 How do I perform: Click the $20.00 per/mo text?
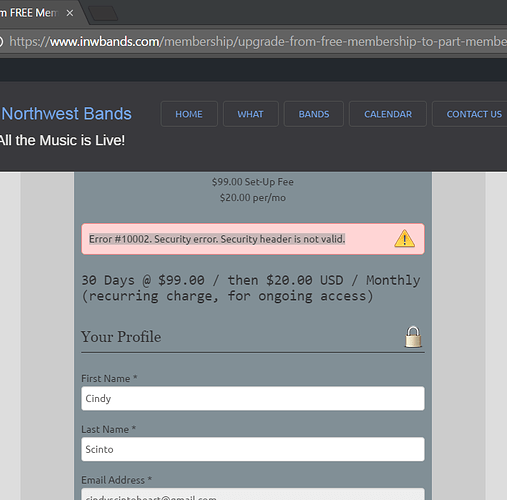pos(253,198)
